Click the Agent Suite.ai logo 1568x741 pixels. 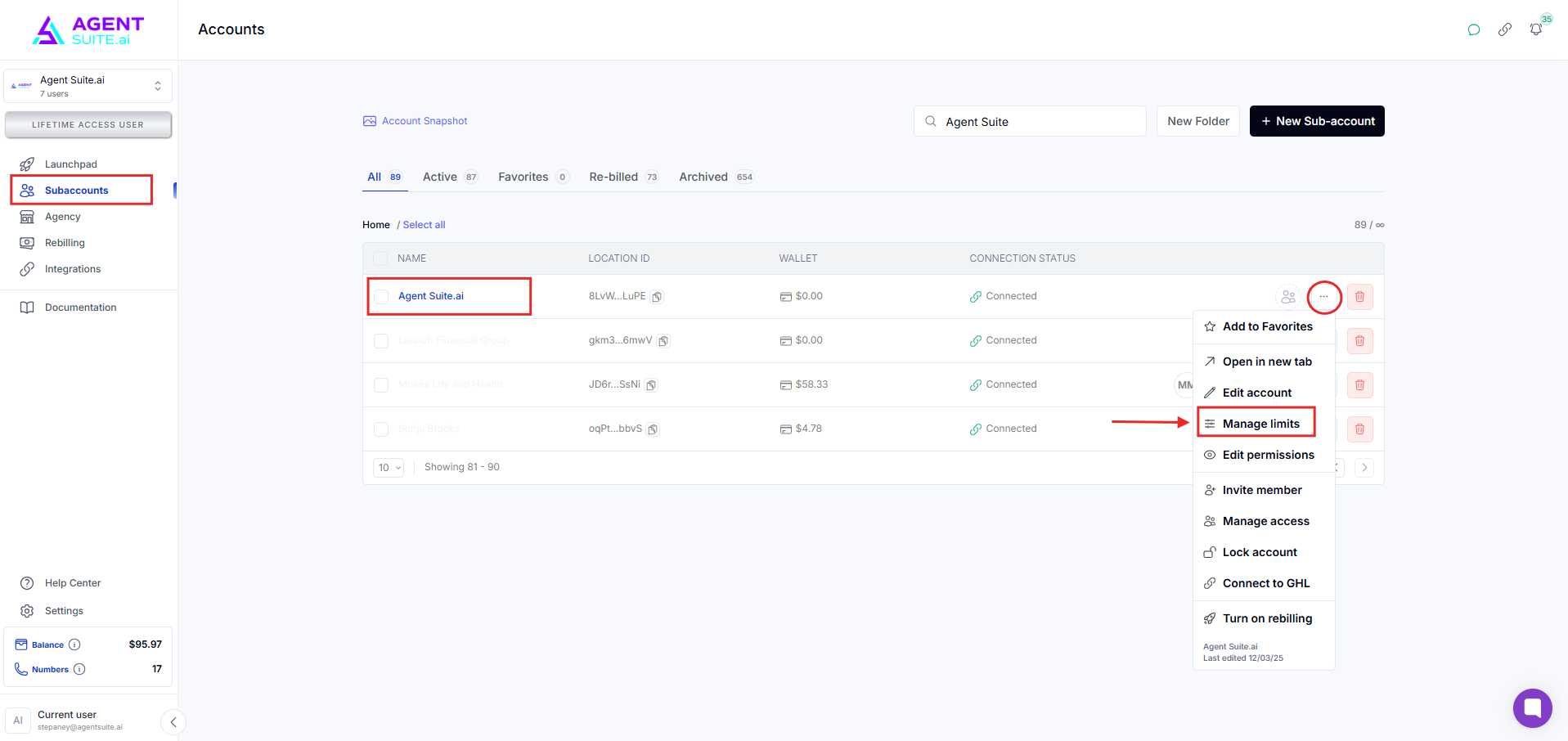coord(88,30)
